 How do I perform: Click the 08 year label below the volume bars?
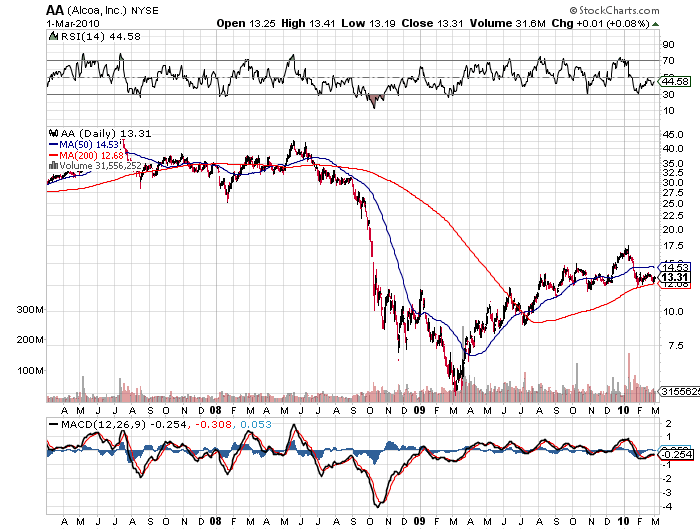[215, 410]
